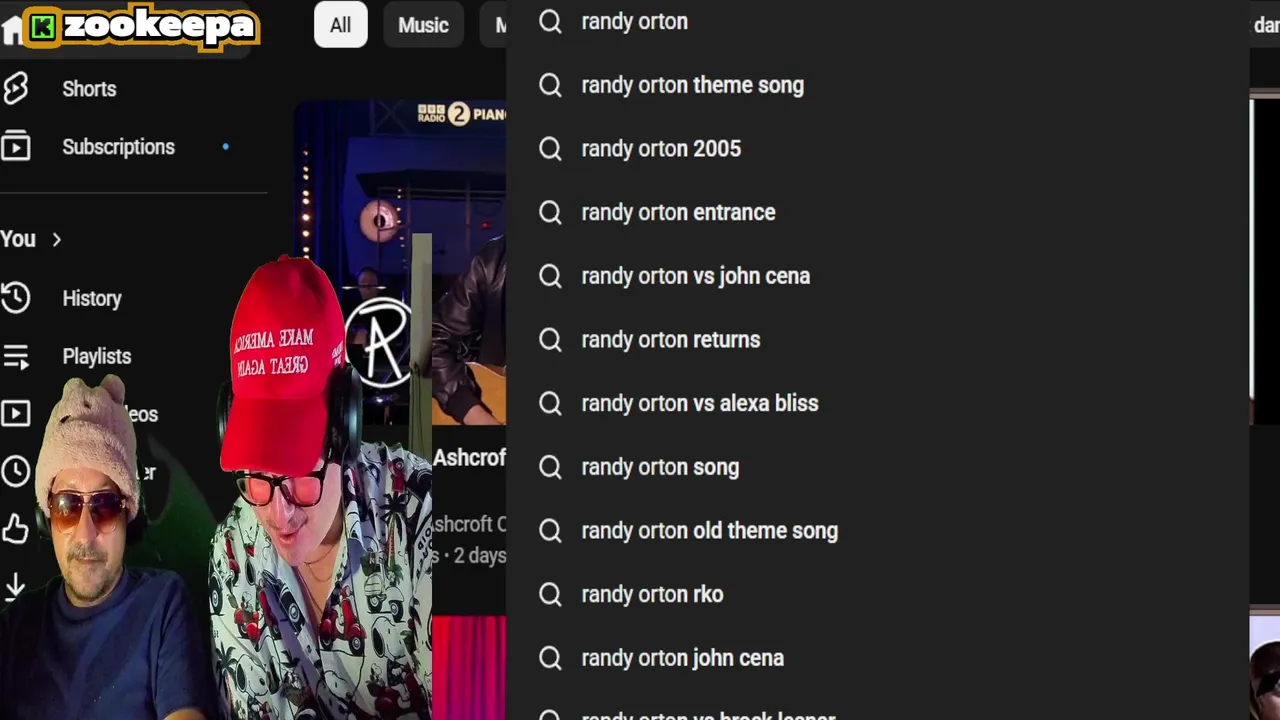Click the thumbs-up liked videos icon
Screen dimensions: 1280x720
15,529
